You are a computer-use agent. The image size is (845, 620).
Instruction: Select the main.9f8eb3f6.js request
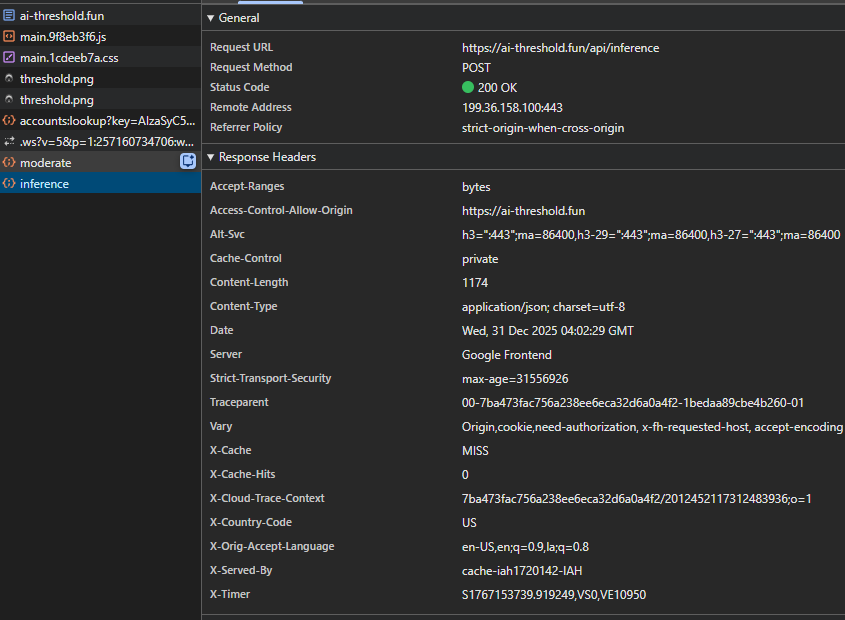[x=100, y=37]
